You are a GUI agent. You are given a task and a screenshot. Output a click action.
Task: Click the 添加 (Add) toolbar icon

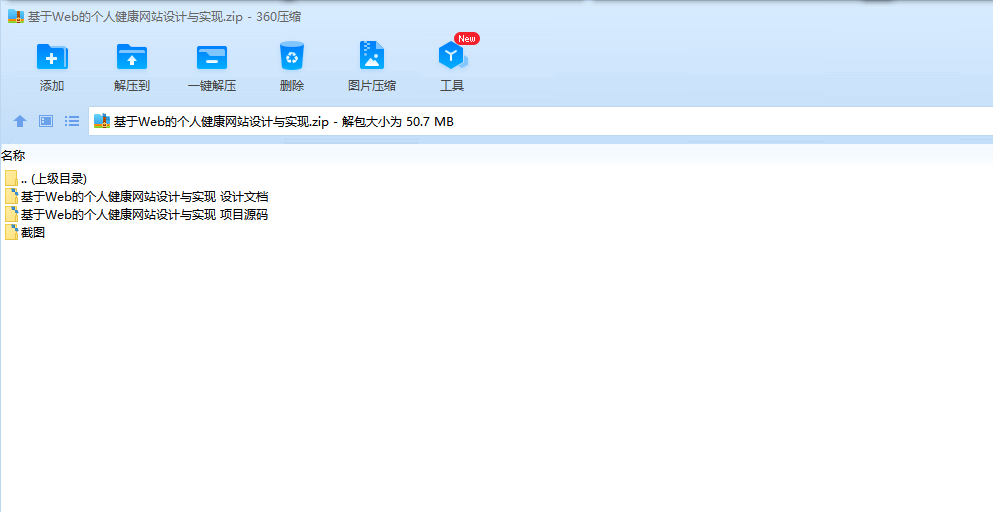tap(52, 57)
